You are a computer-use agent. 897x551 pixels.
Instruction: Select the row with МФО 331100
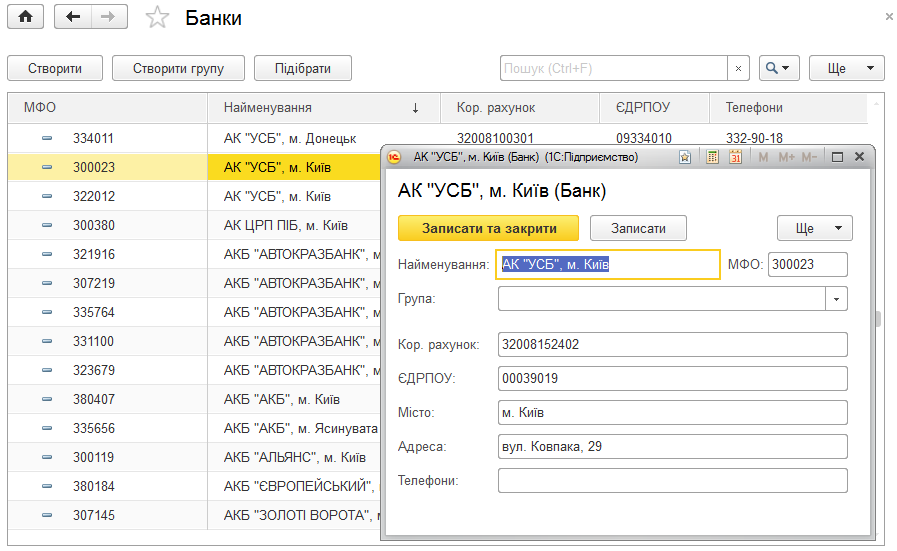tap(195, 342)
